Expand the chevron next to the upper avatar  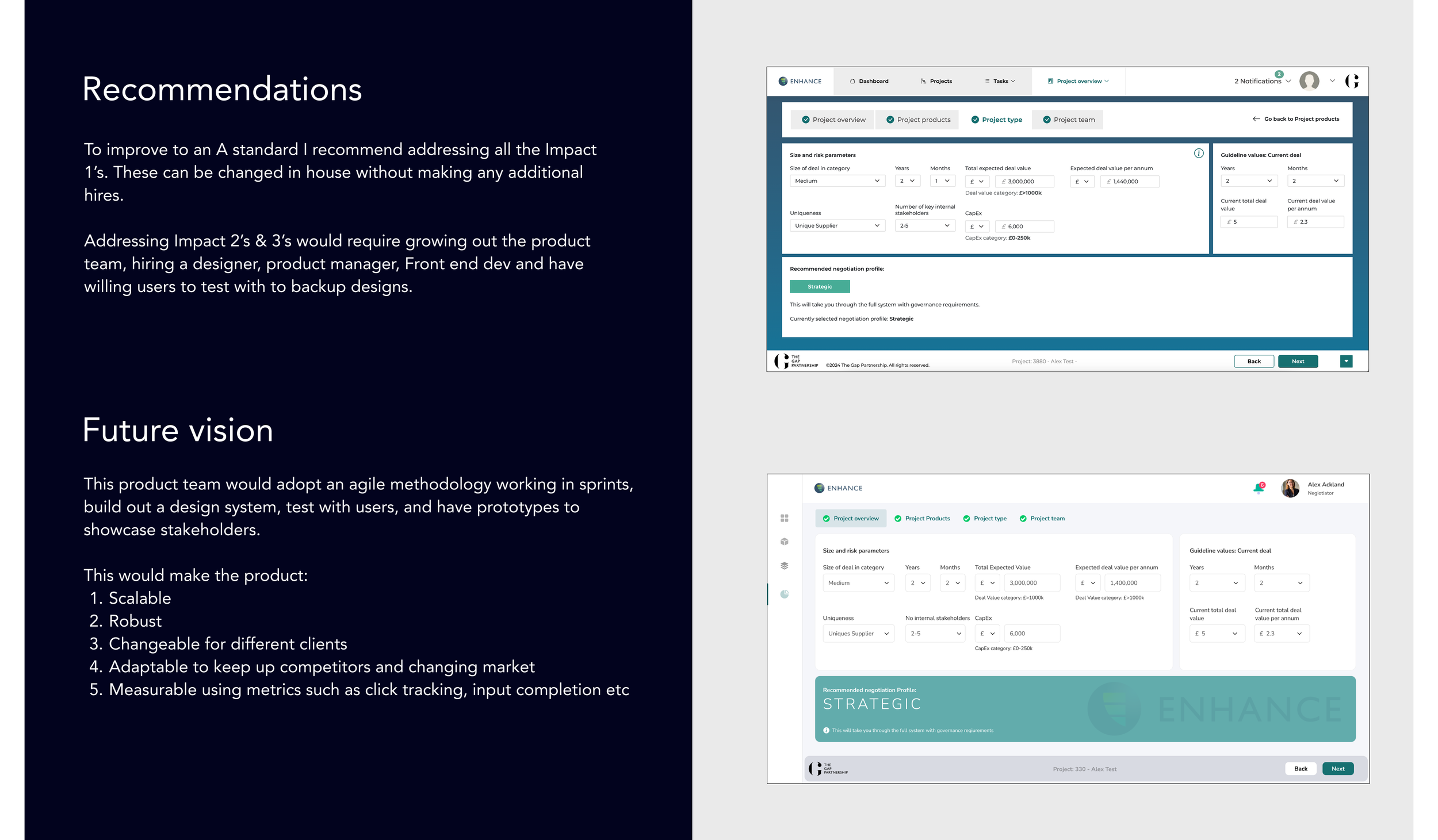(x=1332, y=81)
